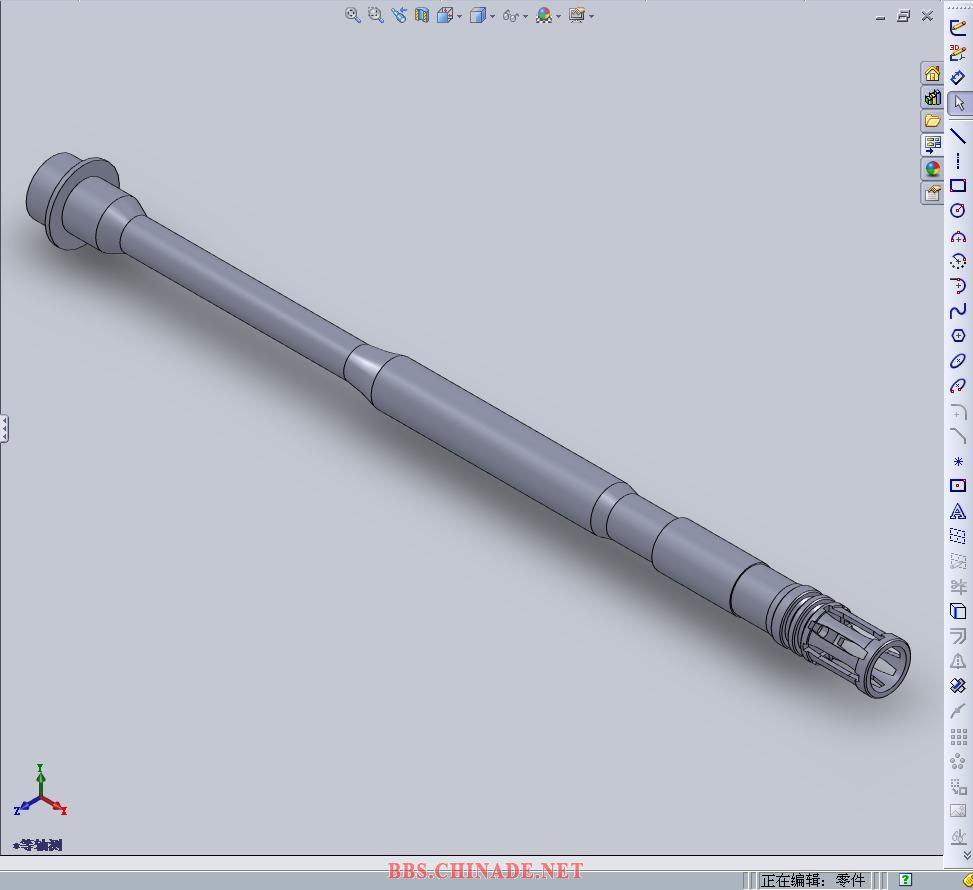Select the Polygon sketch tool
Viewport: 973px width, 890px height.
[x=958, y=336]
